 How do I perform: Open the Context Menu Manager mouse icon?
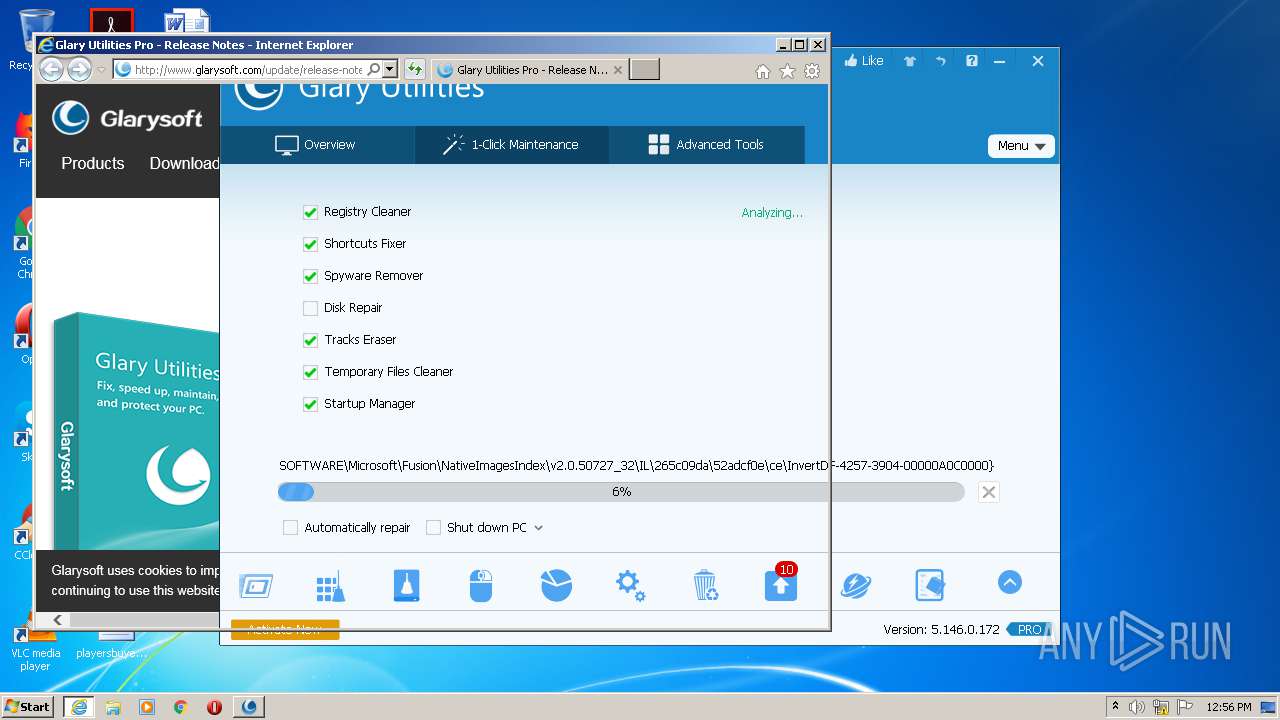point(481,586)
